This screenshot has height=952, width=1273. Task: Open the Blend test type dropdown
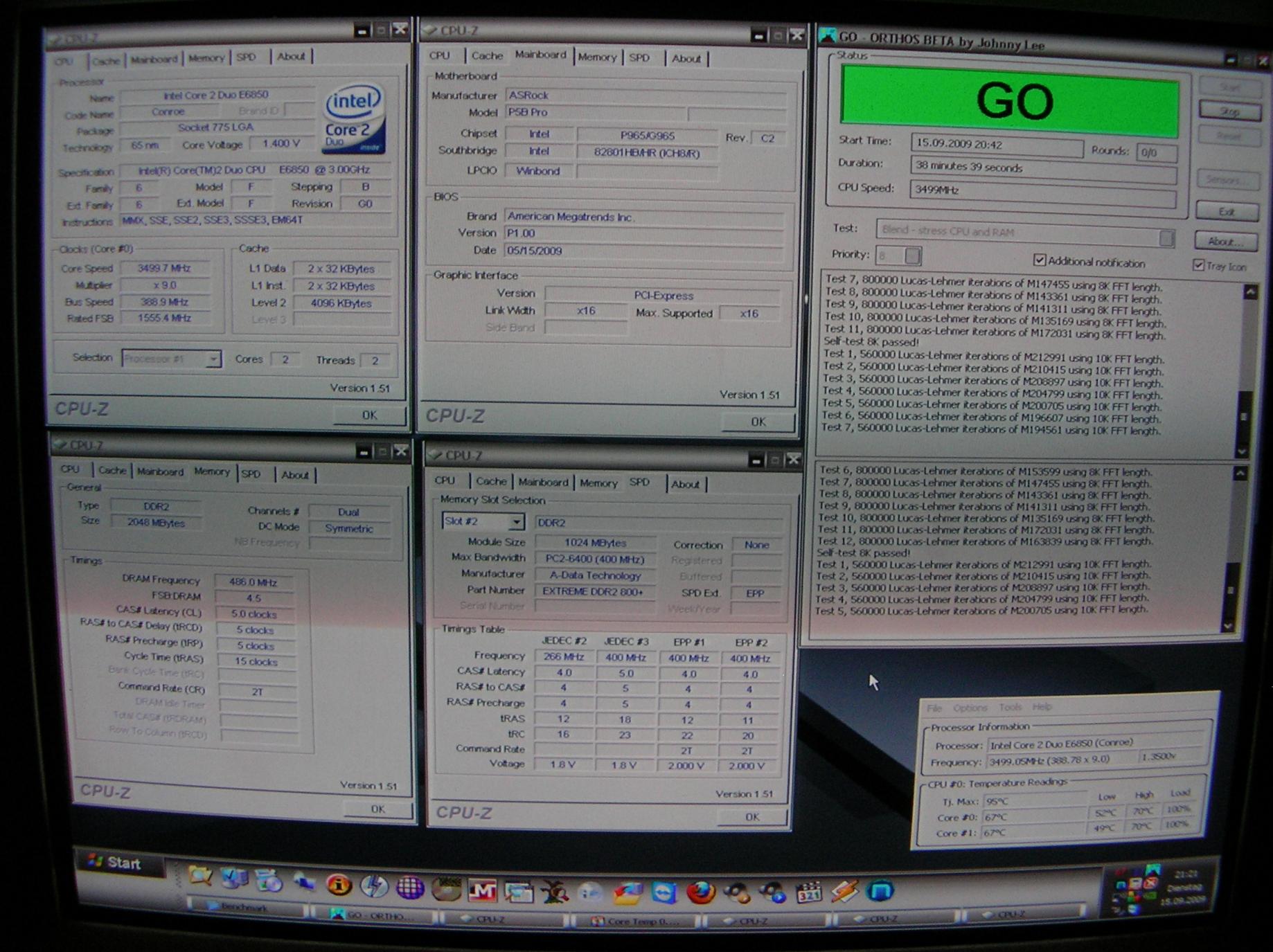click(x=1025, y=233)
